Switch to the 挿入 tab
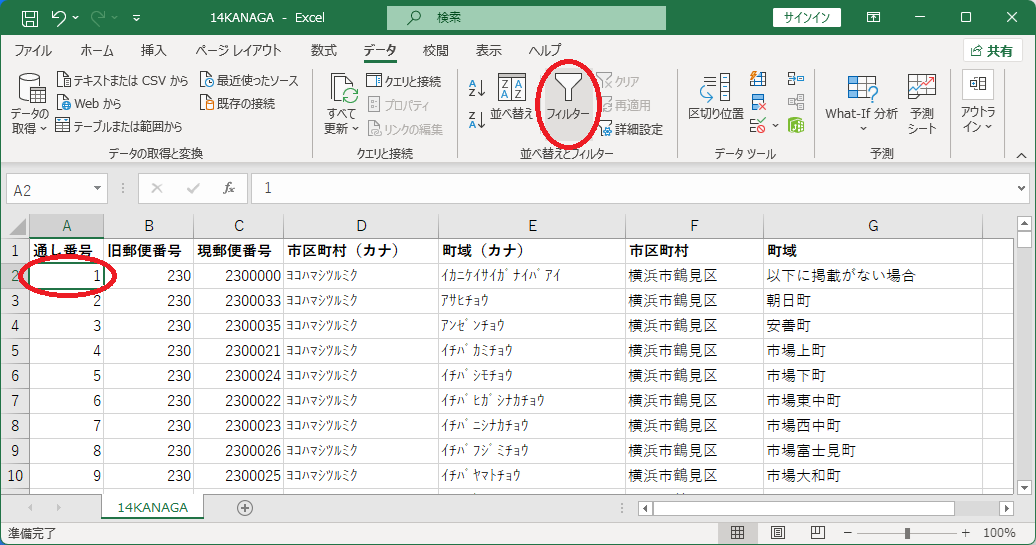Screen dimensions: 1036x545 pos(153,50)
